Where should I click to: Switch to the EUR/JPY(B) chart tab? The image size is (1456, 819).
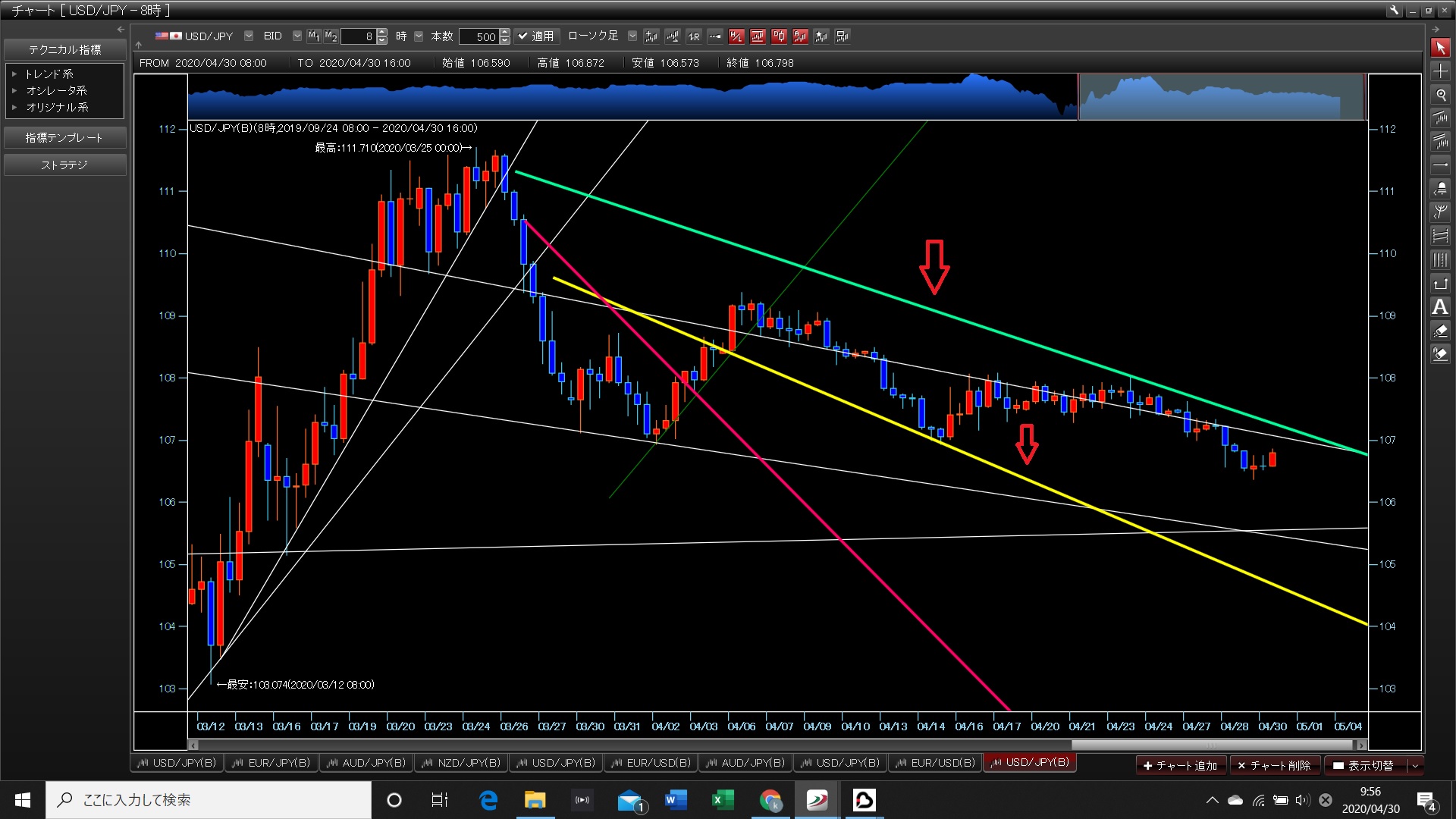pyautogui.click(x=271, y=763)
